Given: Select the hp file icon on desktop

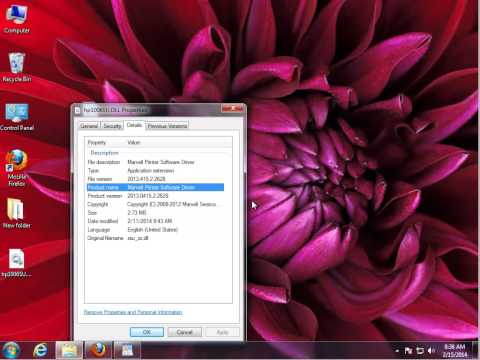Looking at the screenshot, I should 17,263.
